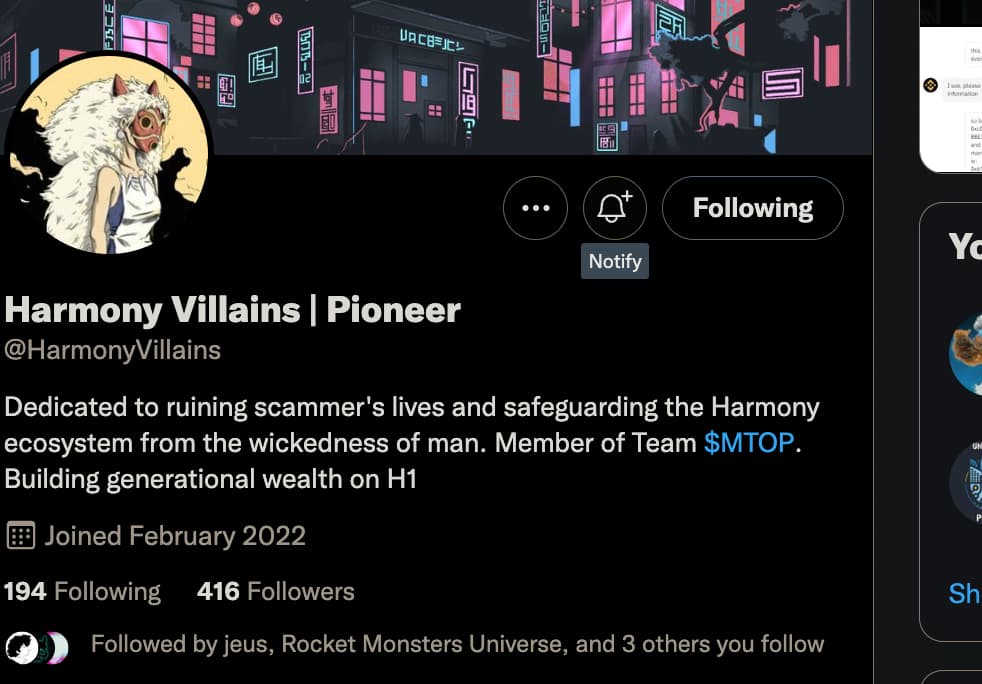Open the 'Followed by jeus, Rocket Monsters' link
The height and width of the screenshot is (684, 982).
click(457, 644)
